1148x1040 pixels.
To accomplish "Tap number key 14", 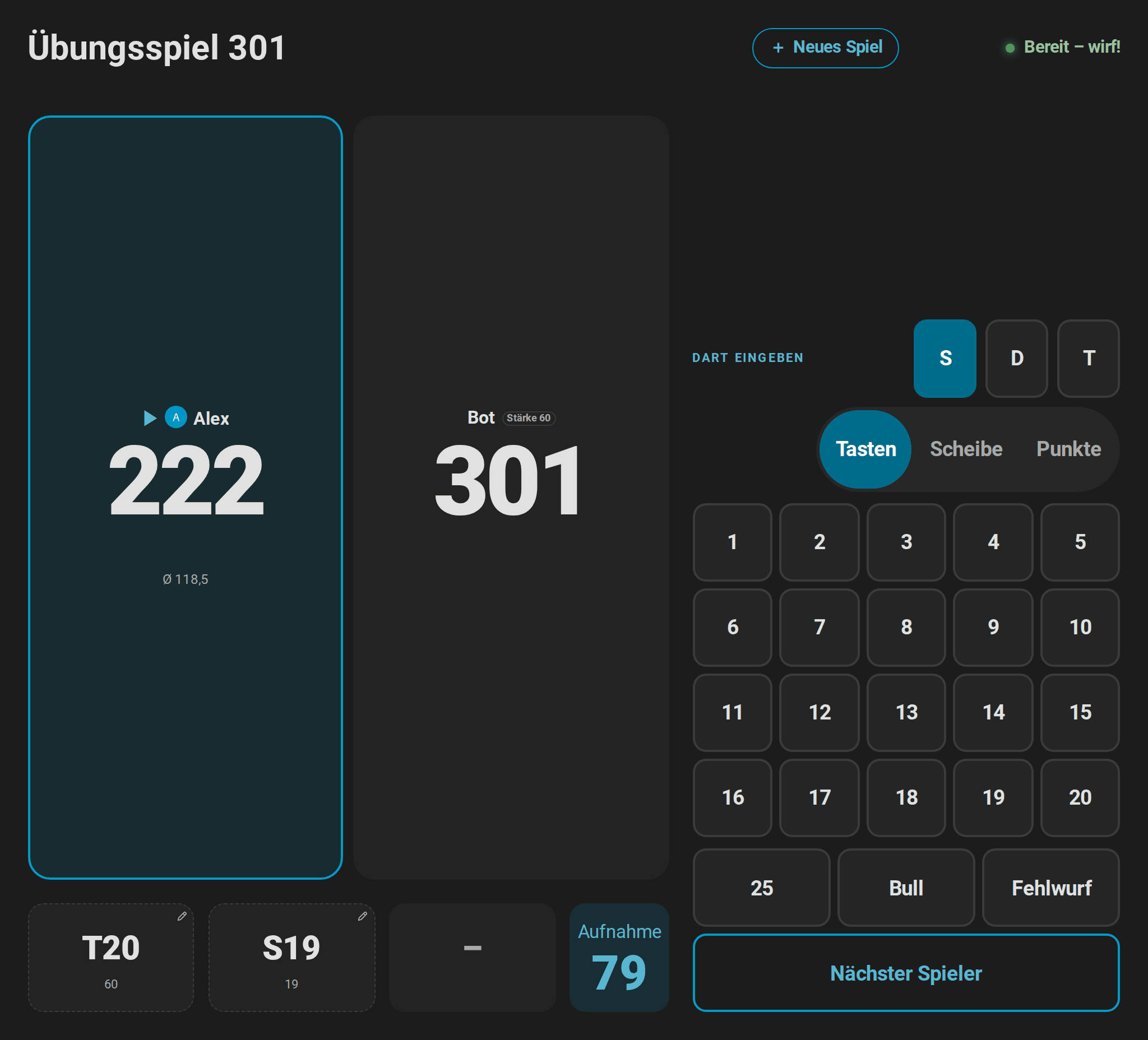I will click(993, 712).
